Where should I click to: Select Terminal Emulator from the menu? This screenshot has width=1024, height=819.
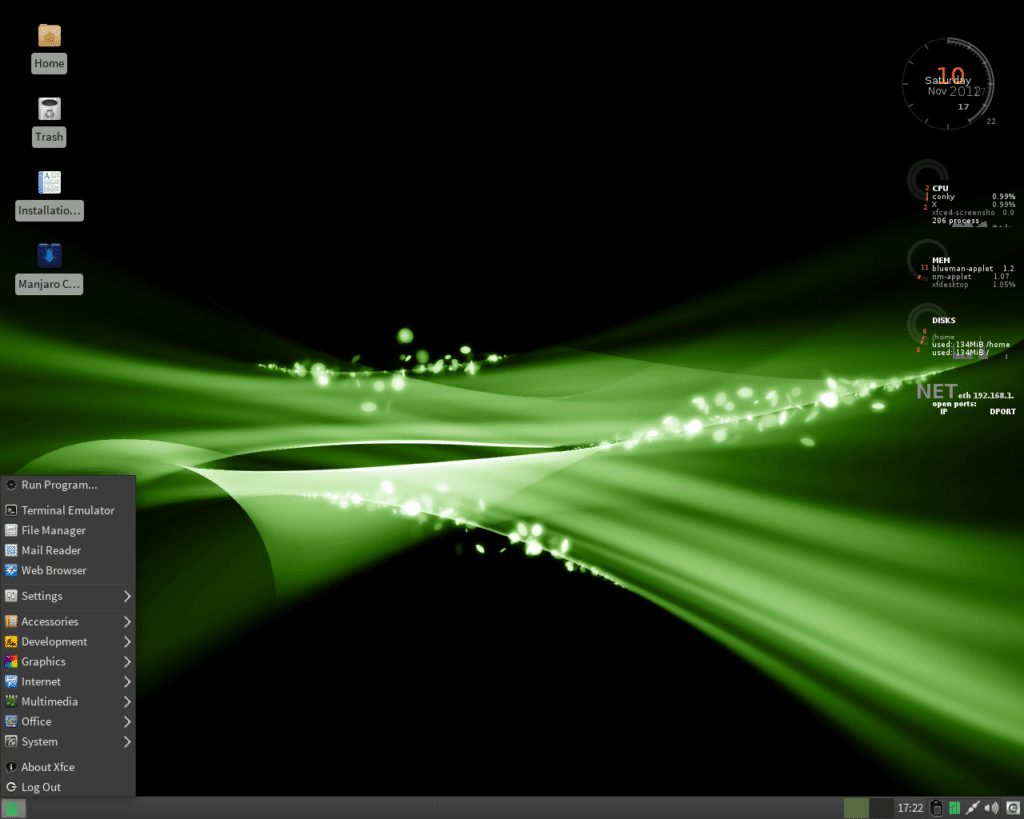tap(68, 510)
